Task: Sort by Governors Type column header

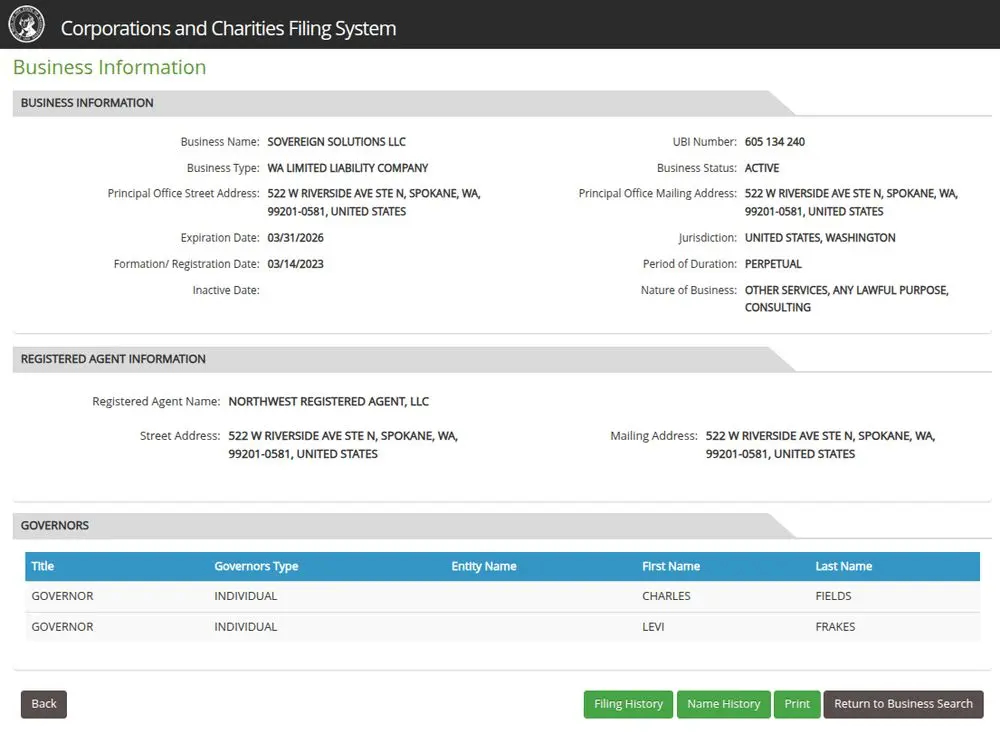Action: (x=256, y=566)
